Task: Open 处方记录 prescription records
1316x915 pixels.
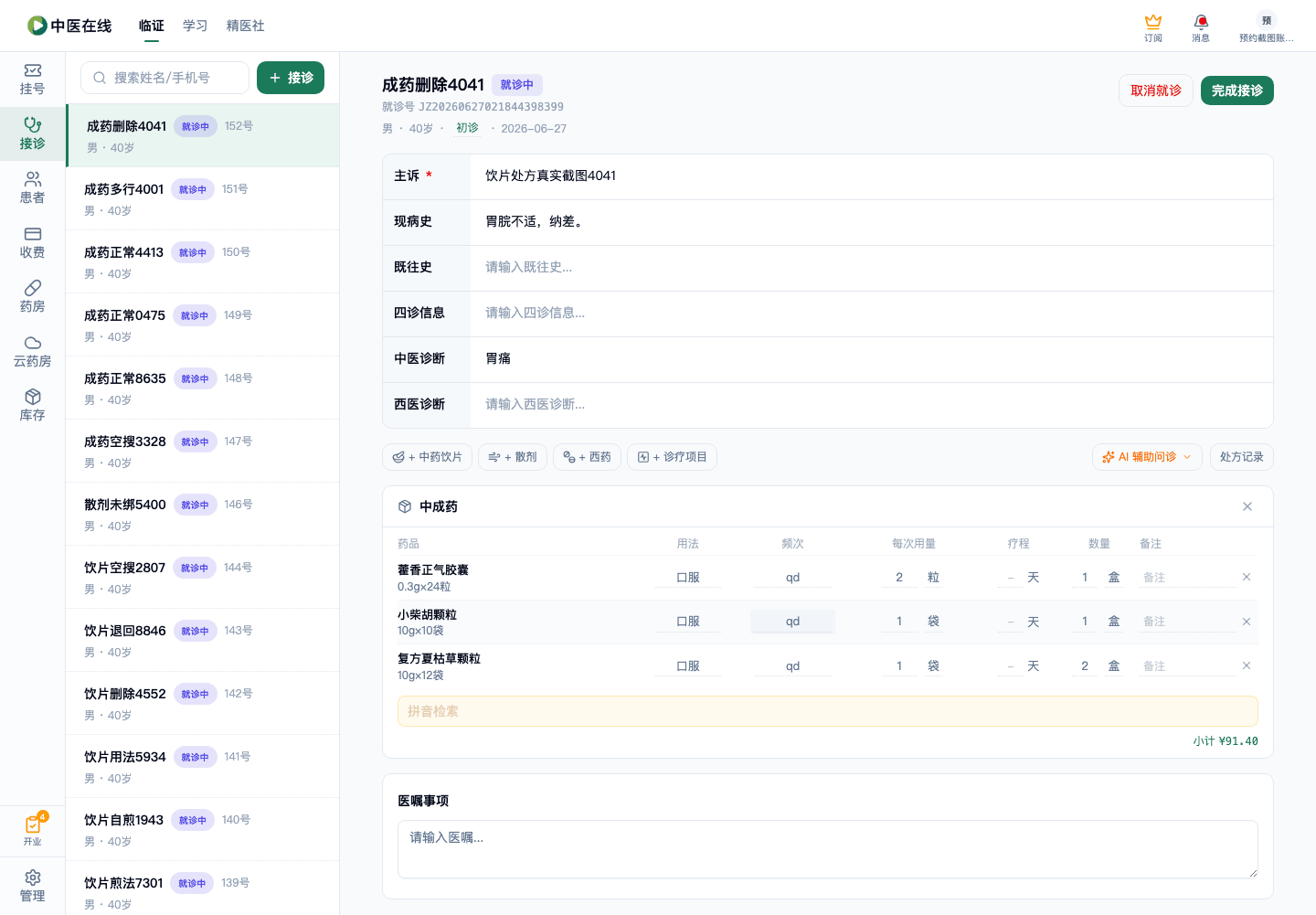Action: click(x=1241, y=457)
